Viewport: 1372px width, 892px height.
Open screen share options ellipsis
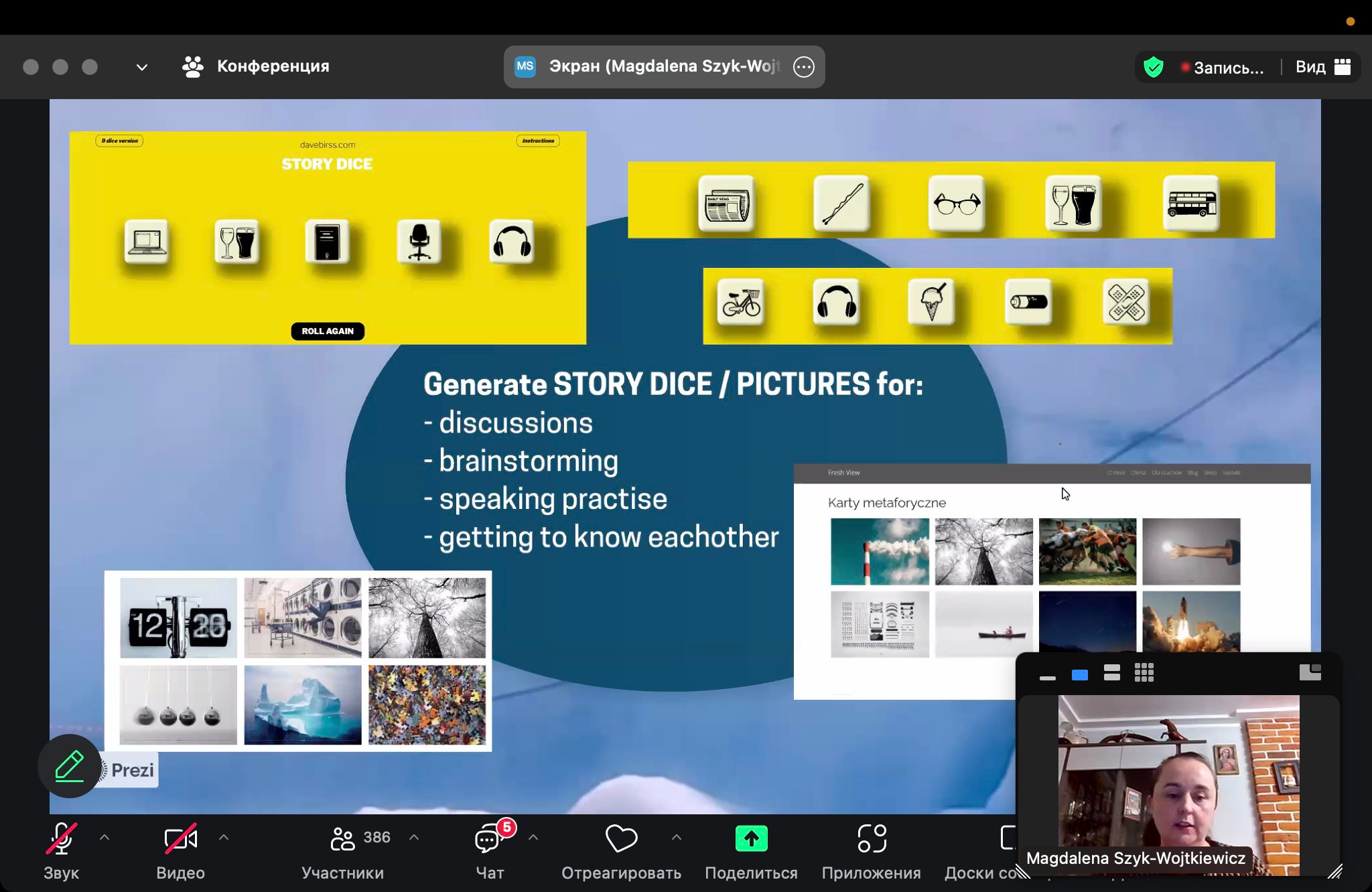pyautogui.click(x=803, y=67)
